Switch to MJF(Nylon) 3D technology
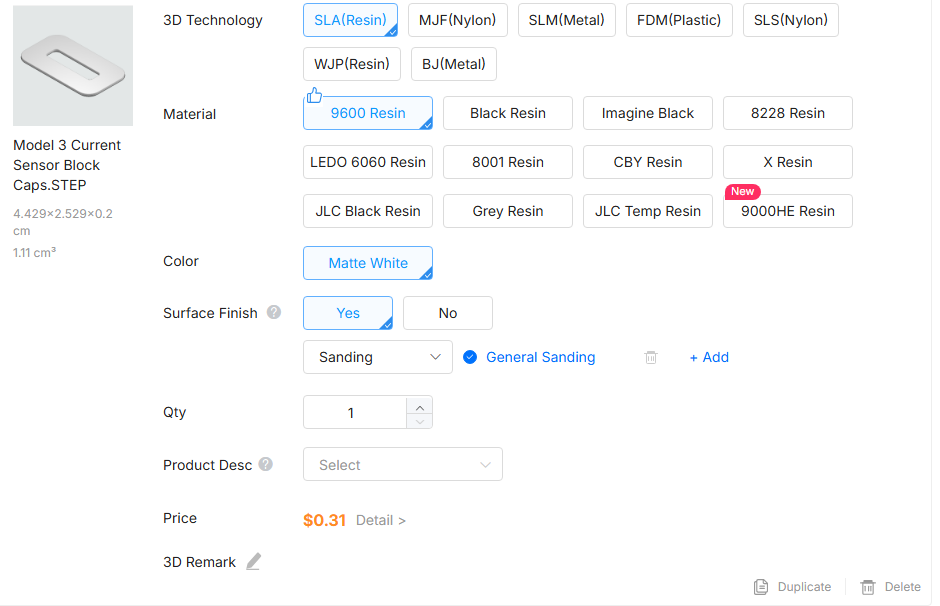The image size is (940, 606). 458,20
